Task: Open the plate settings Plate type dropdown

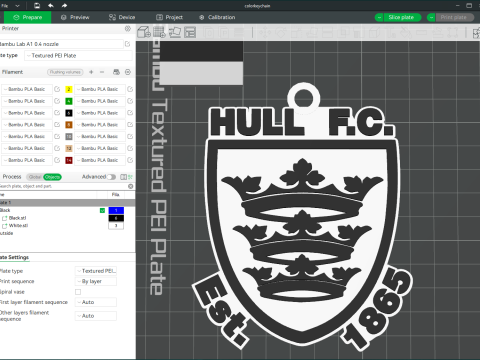Action: 96,271
